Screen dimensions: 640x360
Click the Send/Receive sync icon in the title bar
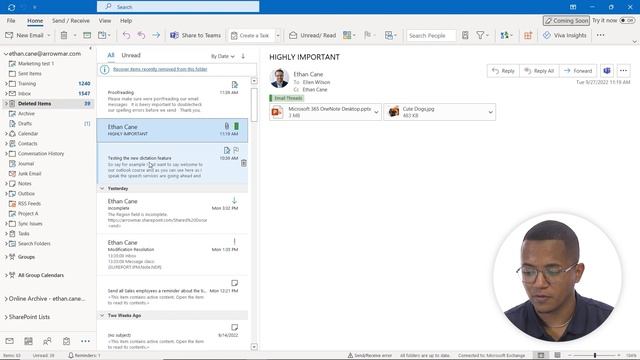[x=11, y=7]
